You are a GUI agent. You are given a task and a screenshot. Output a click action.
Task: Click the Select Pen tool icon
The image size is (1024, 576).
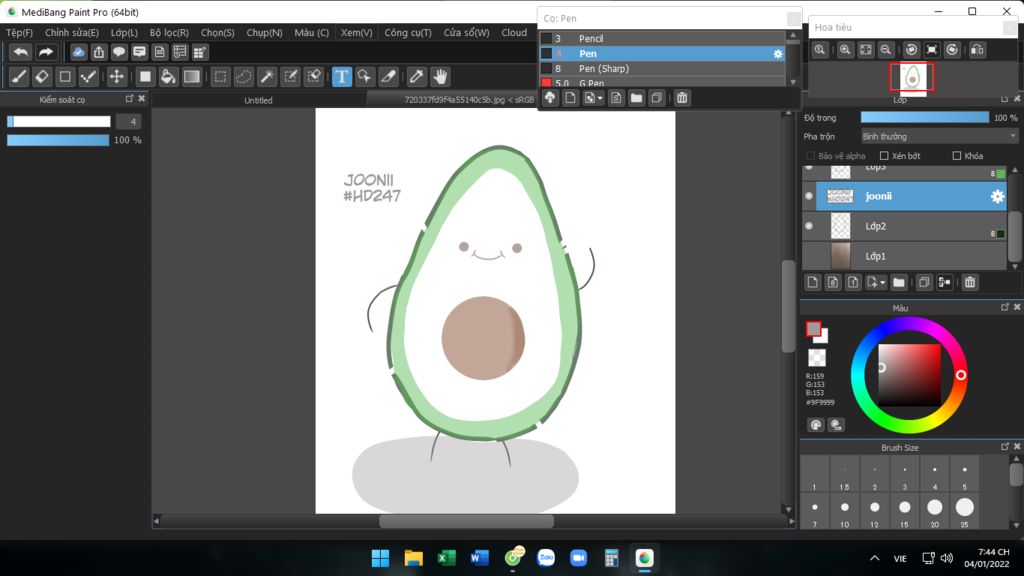coord(291,77)
